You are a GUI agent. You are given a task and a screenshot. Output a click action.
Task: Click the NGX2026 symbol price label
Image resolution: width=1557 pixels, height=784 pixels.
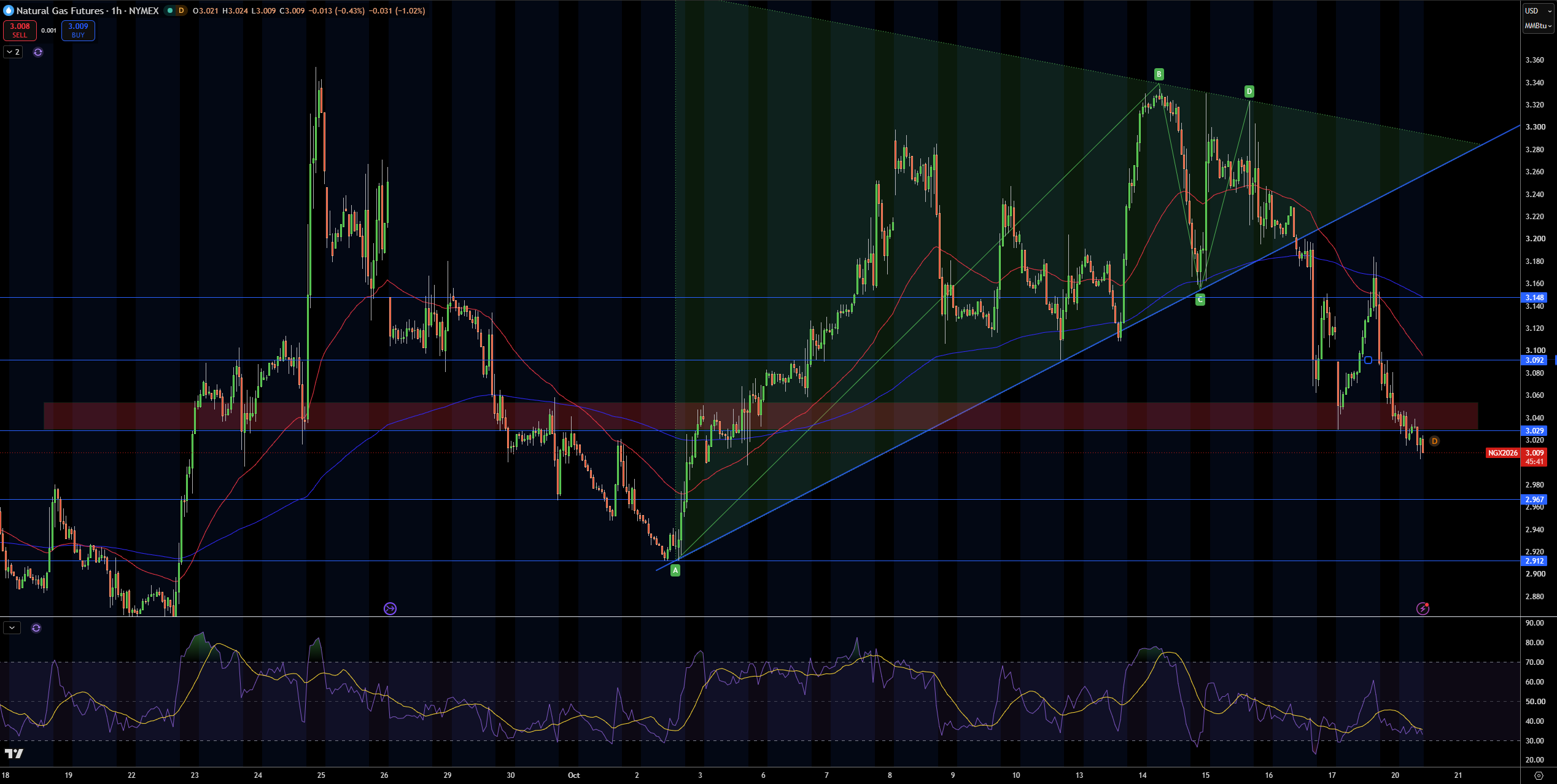pyautogui.click(x=1502, y=453)
